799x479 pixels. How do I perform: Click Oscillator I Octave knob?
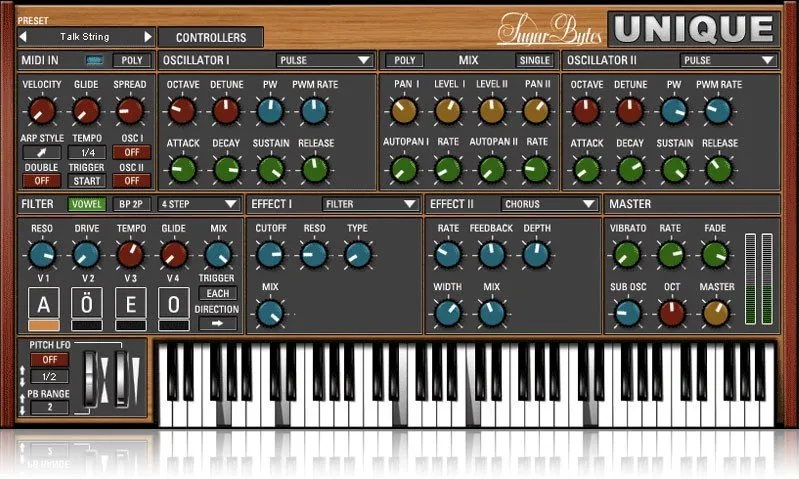182,111
